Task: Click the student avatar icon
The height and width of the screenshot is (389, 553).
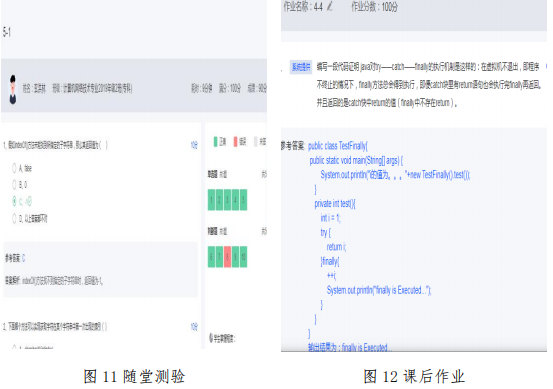Action: (13, 90)
